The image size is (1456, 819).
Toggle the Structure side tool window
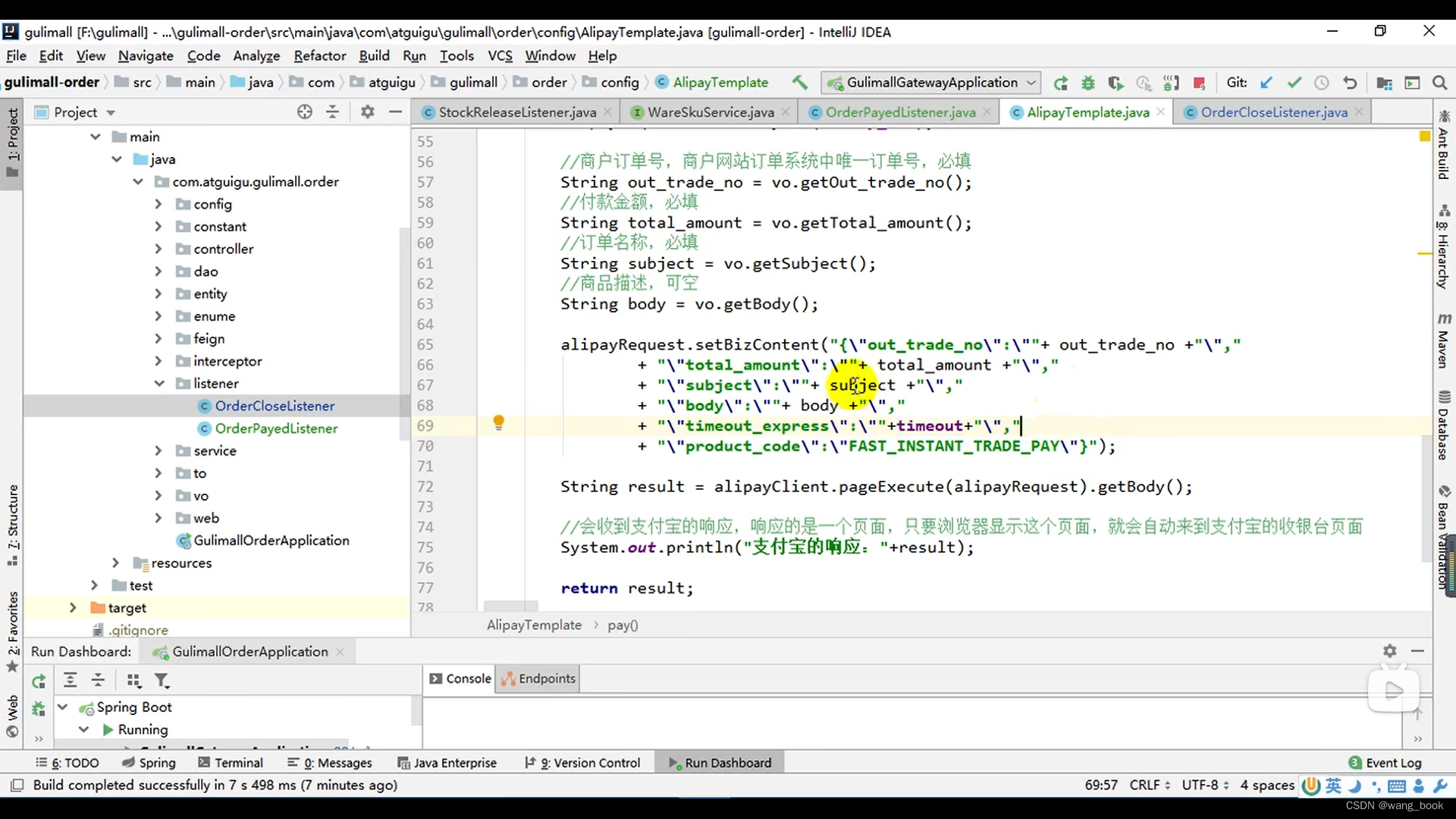point(12,525)
